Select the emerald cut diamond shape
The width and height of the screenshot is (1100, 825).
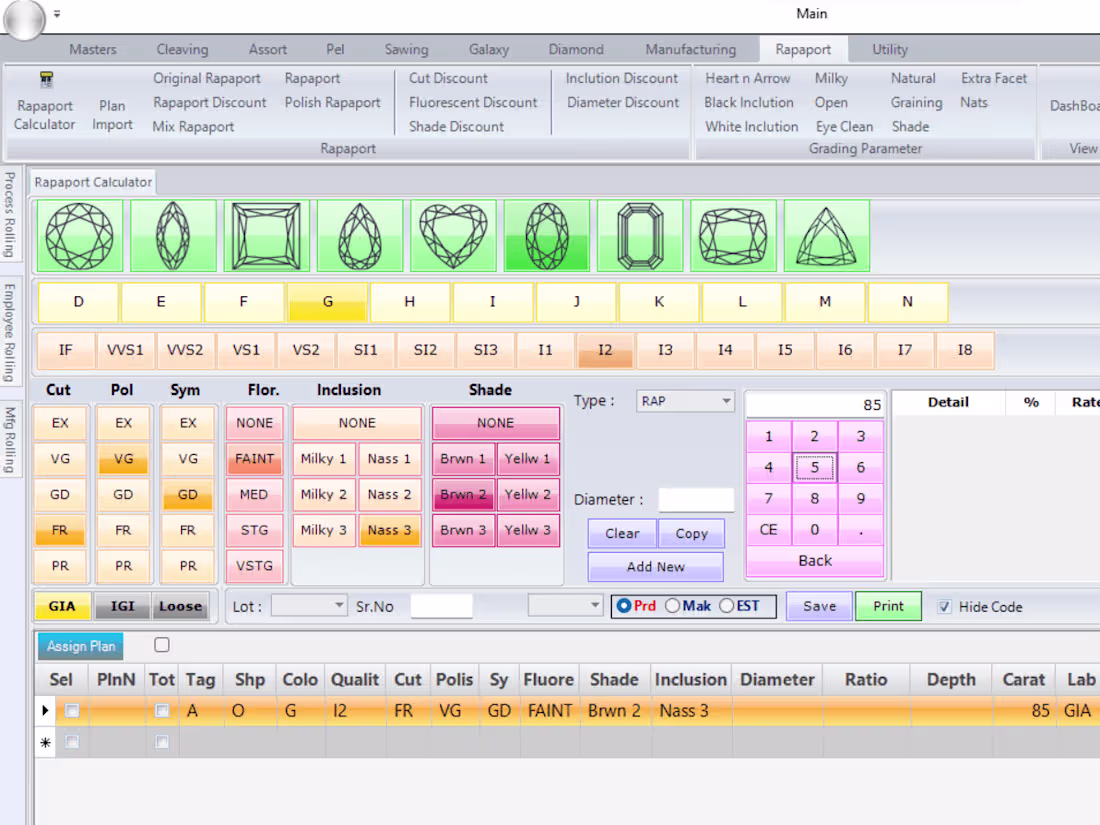[x=640, y=236]
